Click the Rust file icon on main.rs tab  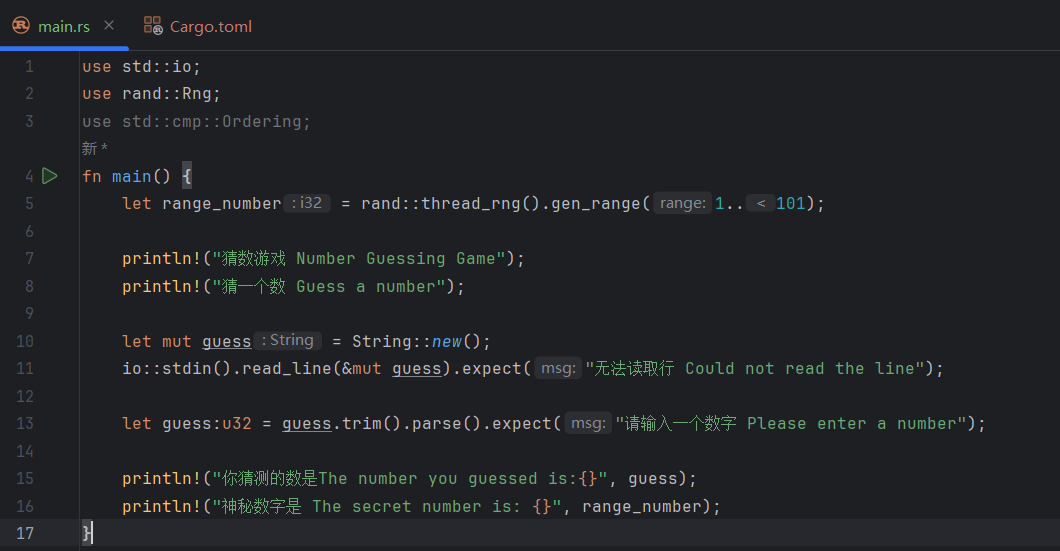tap(21, 26)
